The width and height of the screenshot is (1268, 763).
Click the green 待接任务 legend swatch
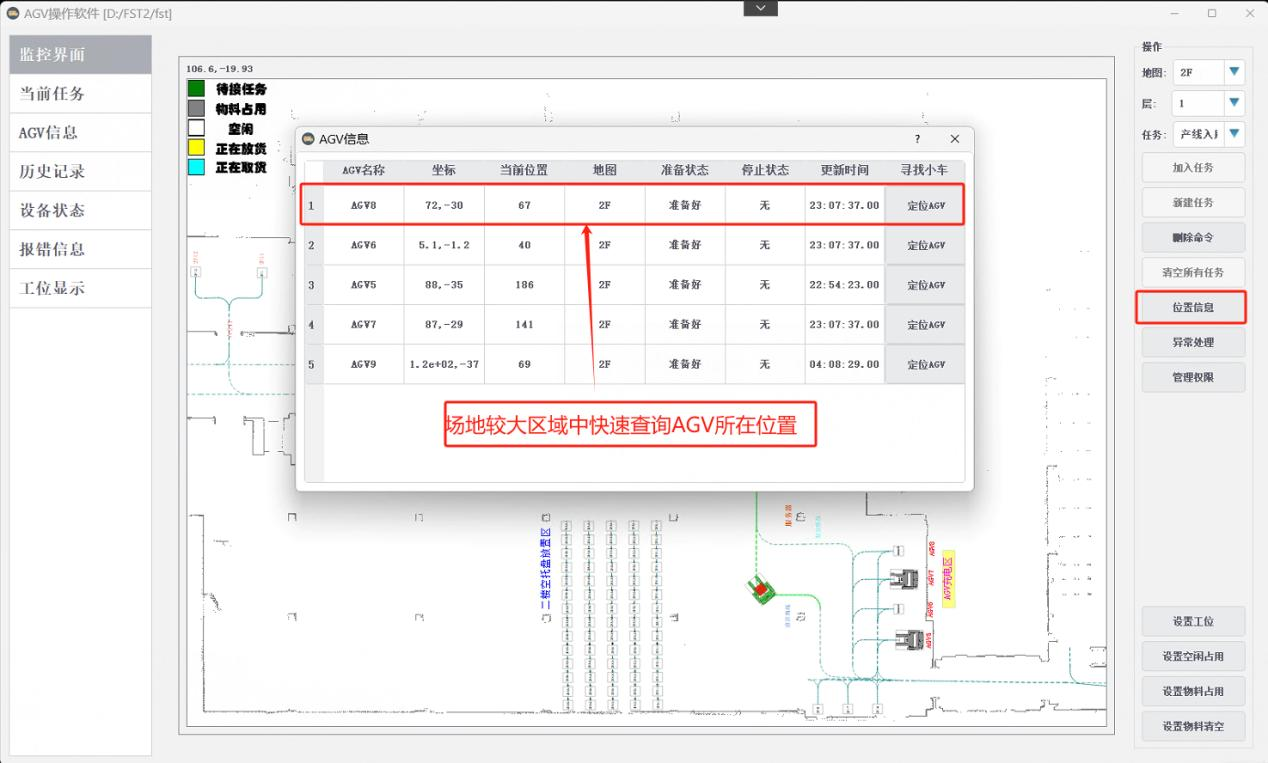pyautogui.click(x=196, y=89)
